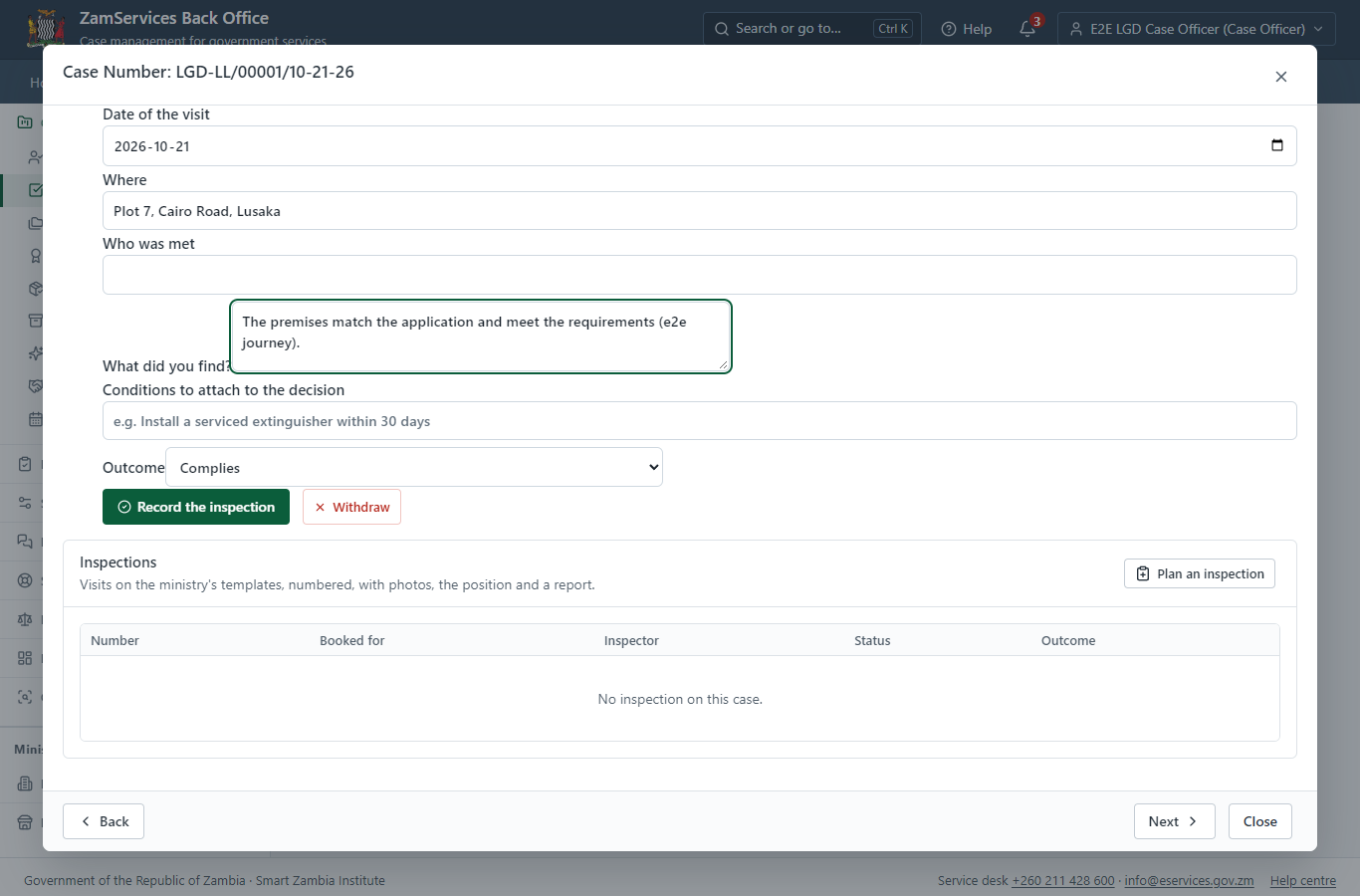Click the lifebuoy icon in background sidebar

pyautogui.click(x=25, y=580)
